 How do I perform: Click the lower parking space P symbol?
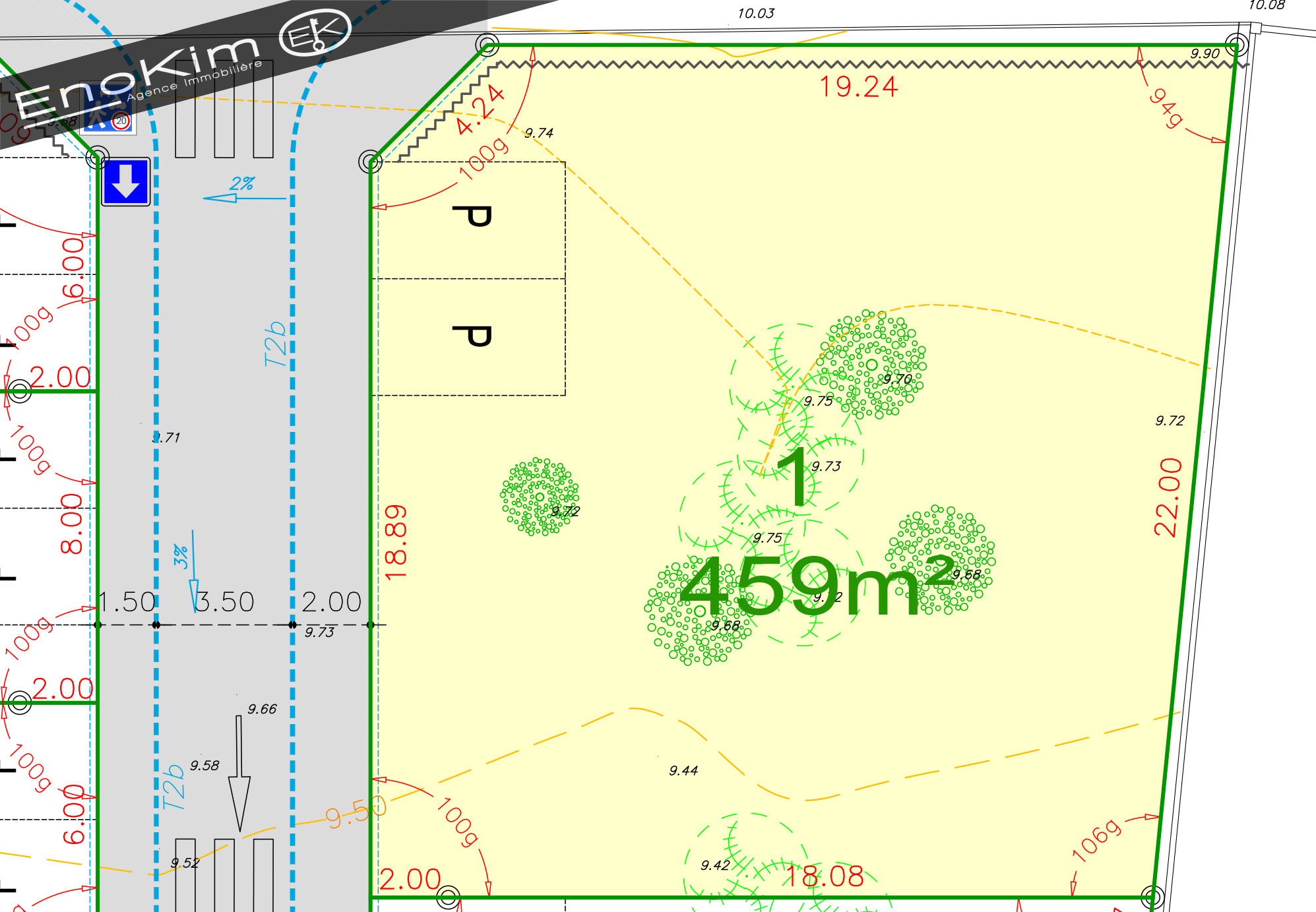472,336
